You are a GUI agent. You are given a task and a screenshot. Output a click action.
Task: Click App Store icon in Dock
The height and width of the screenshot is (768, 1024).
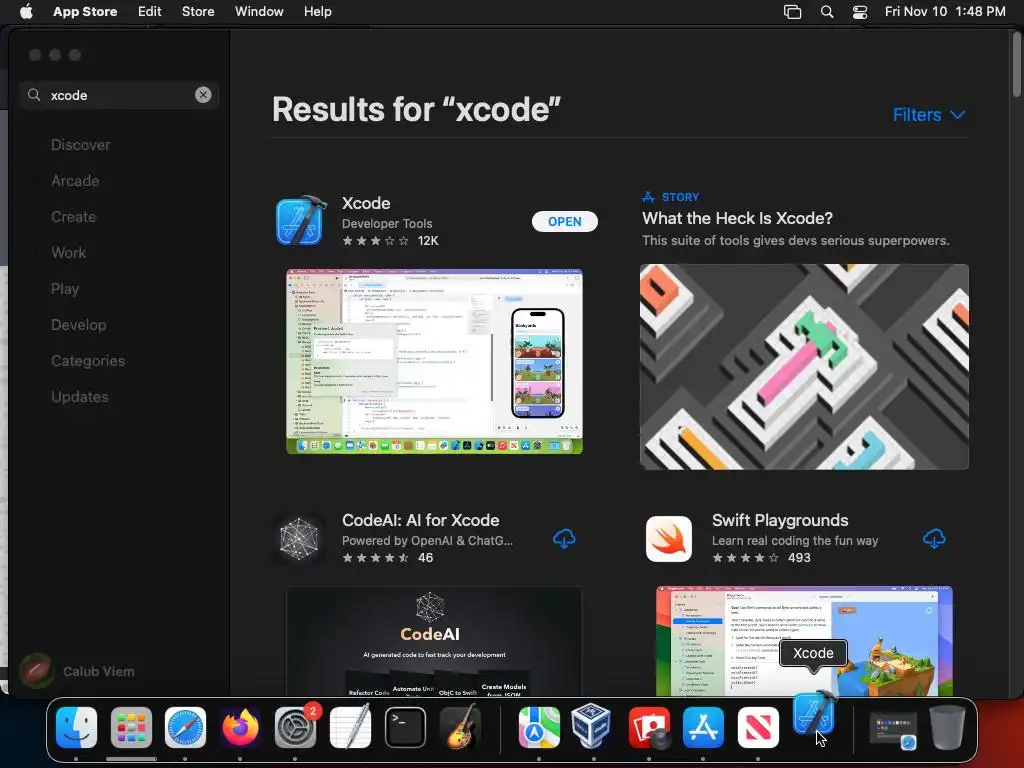[x=703, y=727]
